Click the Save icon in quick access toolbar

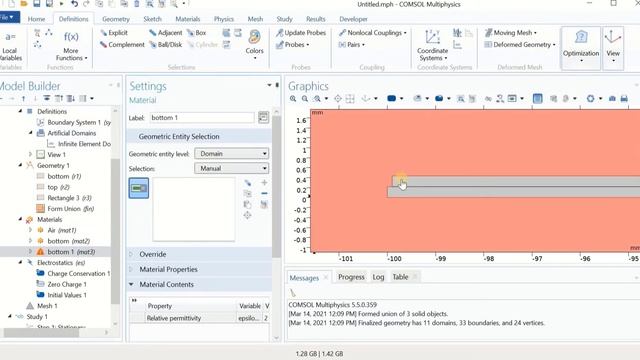[36, 4]
